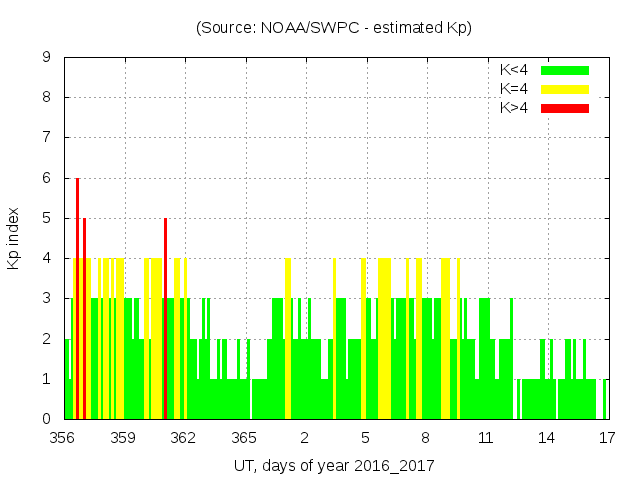This screenshot has width=640, height=480.
Task: Click the tallest red bar reaching Kp 6
Action: pyautogui.click(x=77, y=300)
